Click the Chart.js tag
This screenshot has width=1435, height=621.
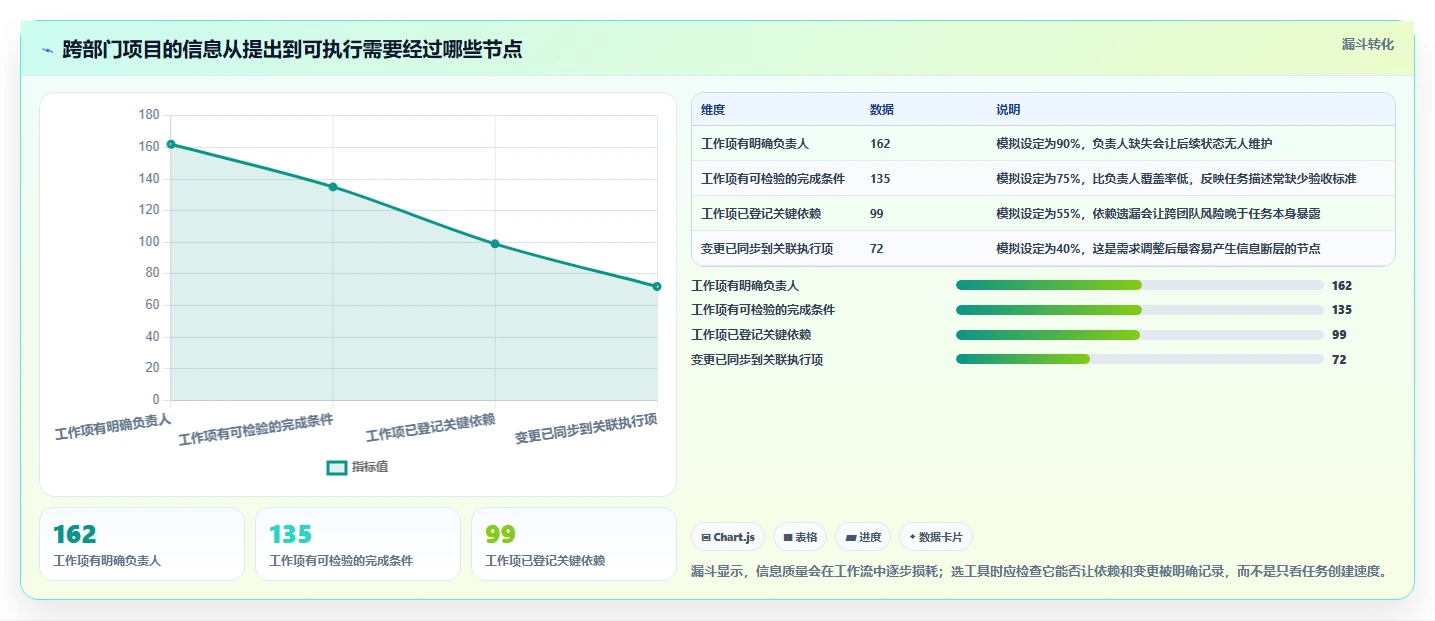tap(728, 537)
